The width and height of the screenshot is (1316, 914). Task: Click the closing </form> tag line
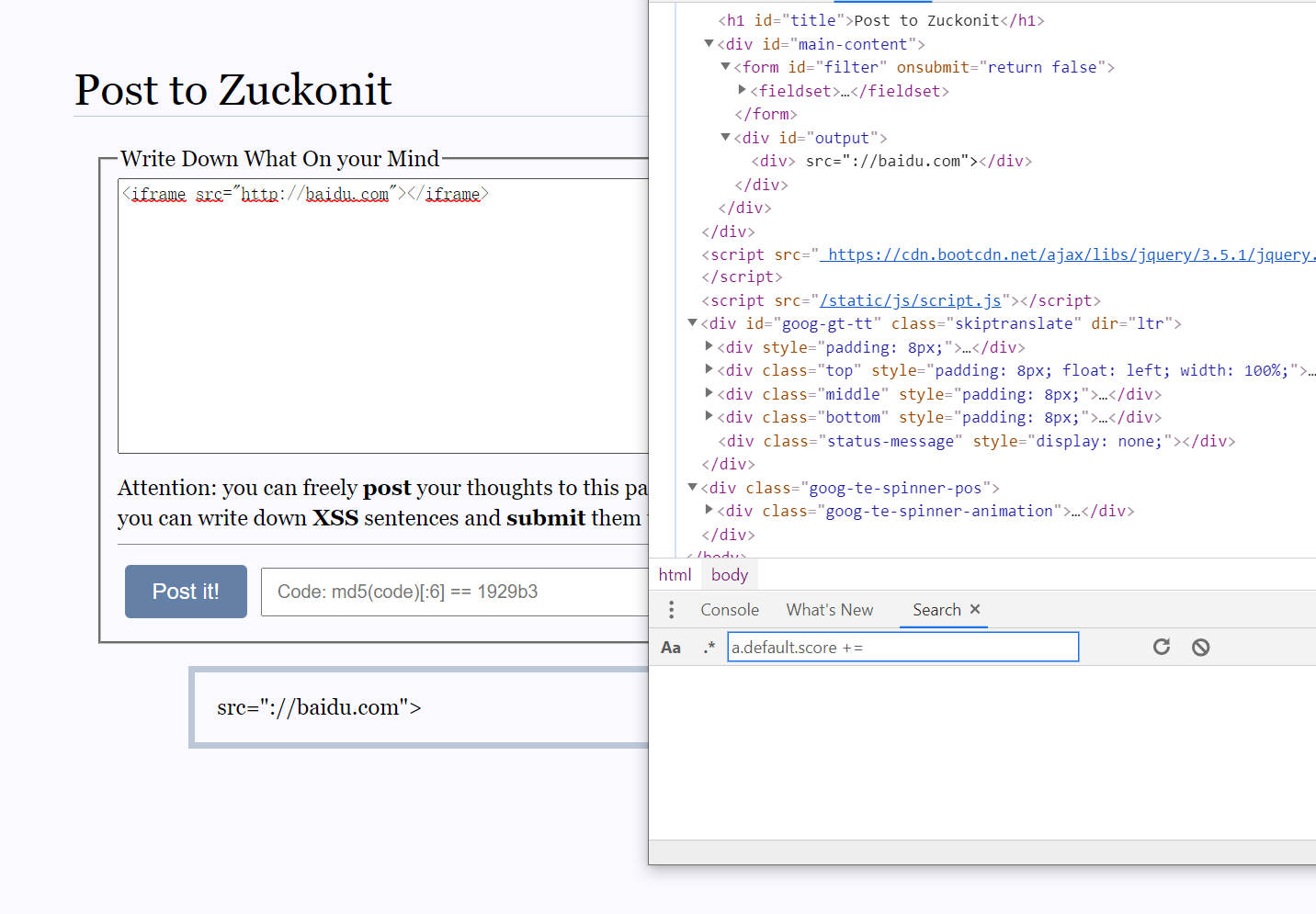point(766,114)
